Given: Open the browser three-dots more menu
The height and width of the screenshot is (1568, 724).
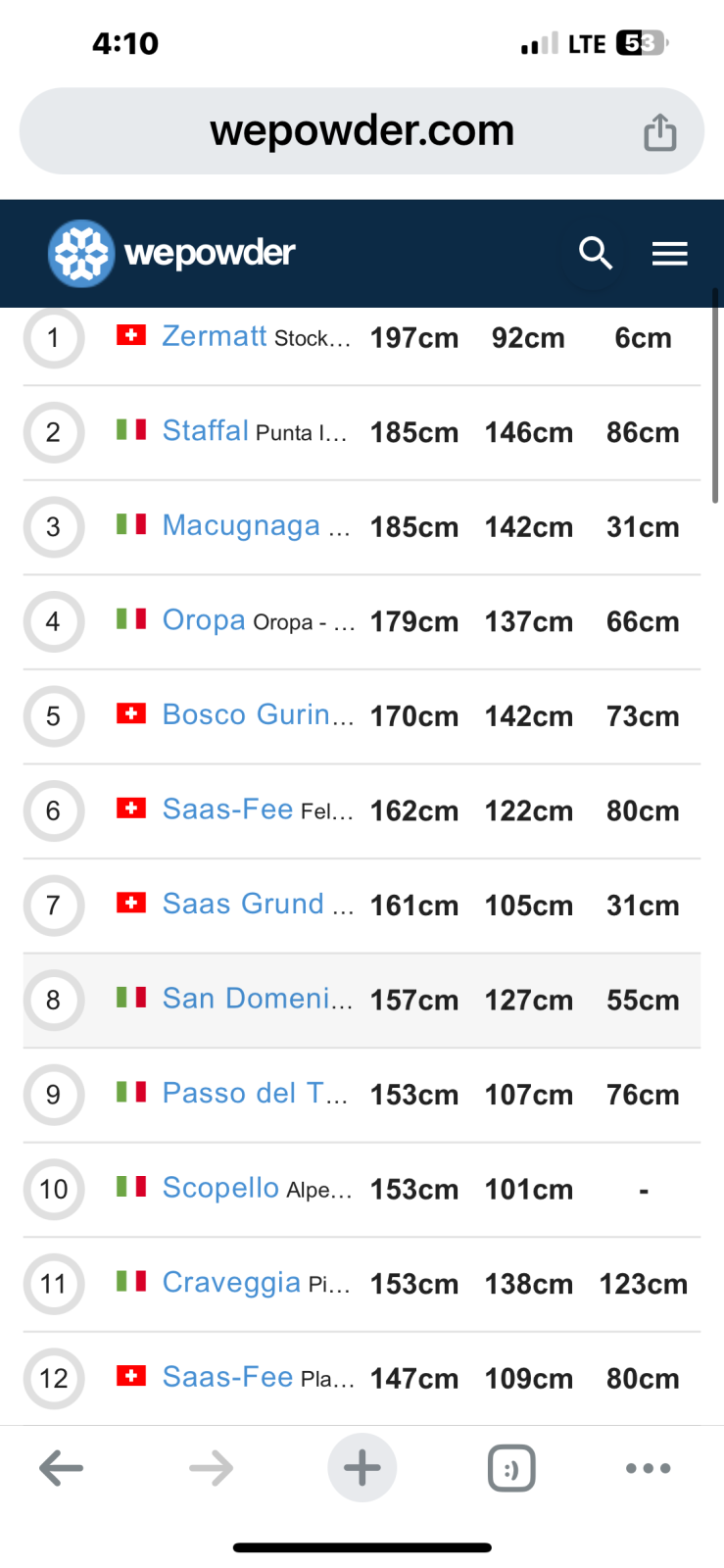Looking at the screenshot, I should click(x=648, y=1468).
